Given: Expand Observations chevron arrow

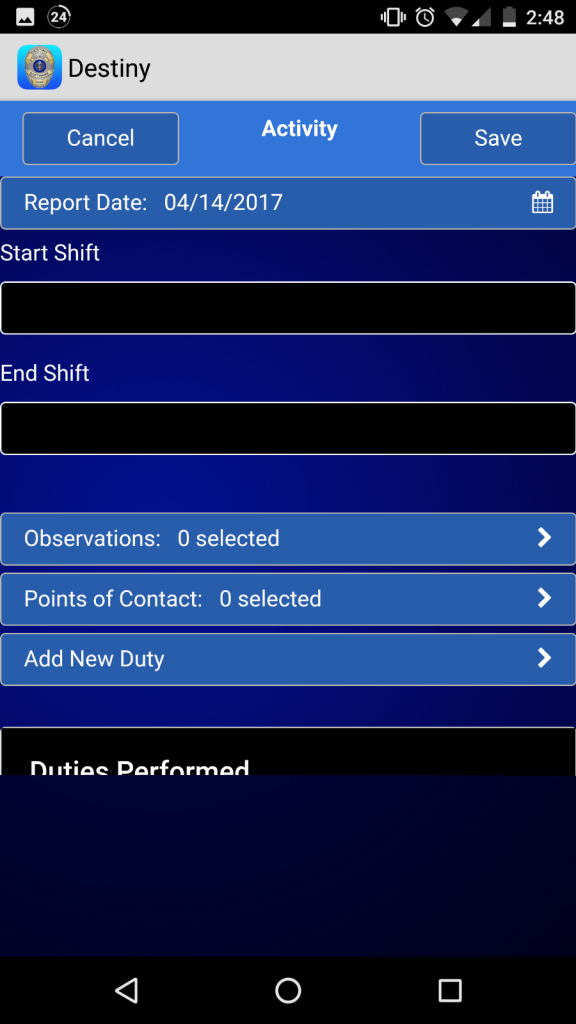Looking at the screenshot, I should (544, 537).
